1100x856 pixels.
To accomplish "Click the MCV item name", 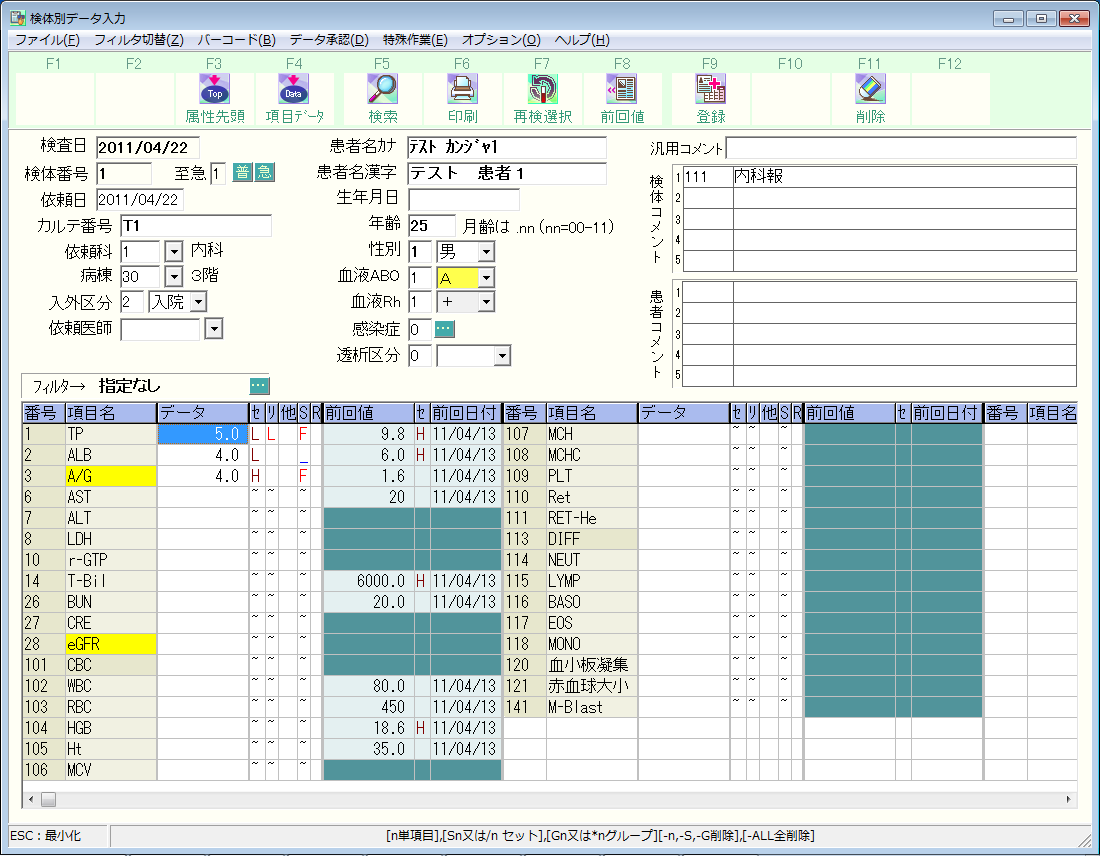I will pos(110,770).
